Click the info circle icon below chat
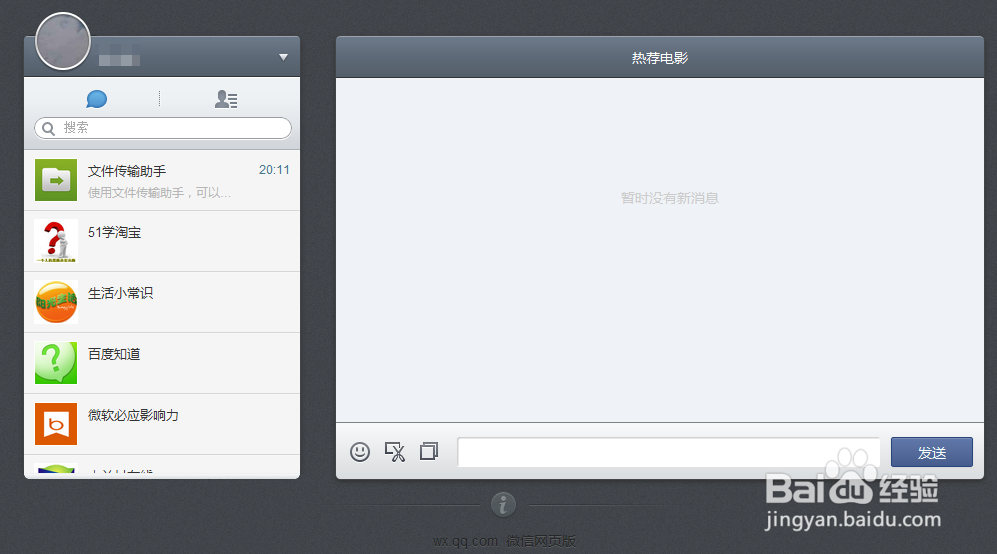Image resolution: width=997 pixels, height=554 pixels. pyautogui.click(x=504, y=505)
